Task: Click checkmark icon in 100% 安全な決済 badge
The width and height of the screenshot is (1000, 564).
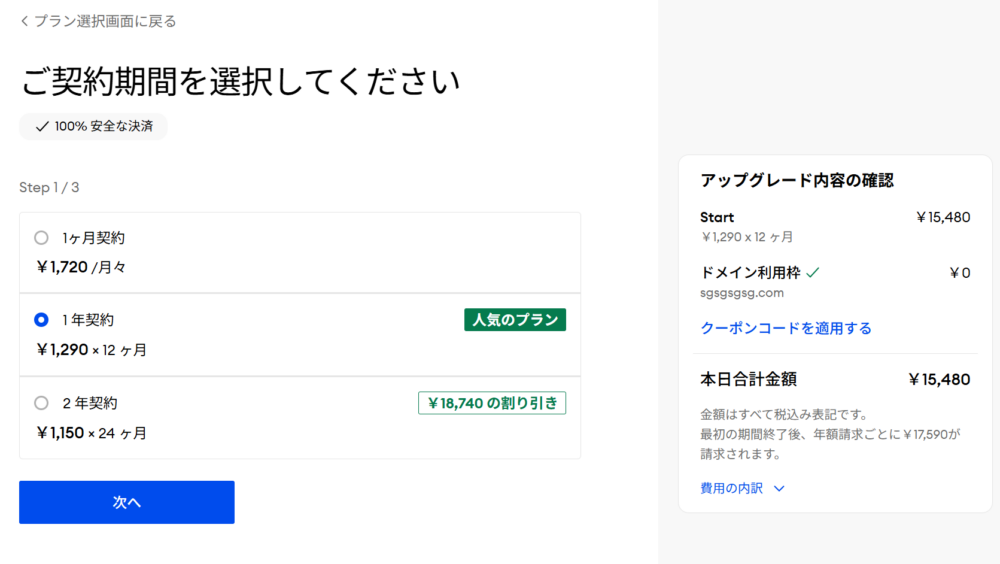Action: click(x=41, y=127)
